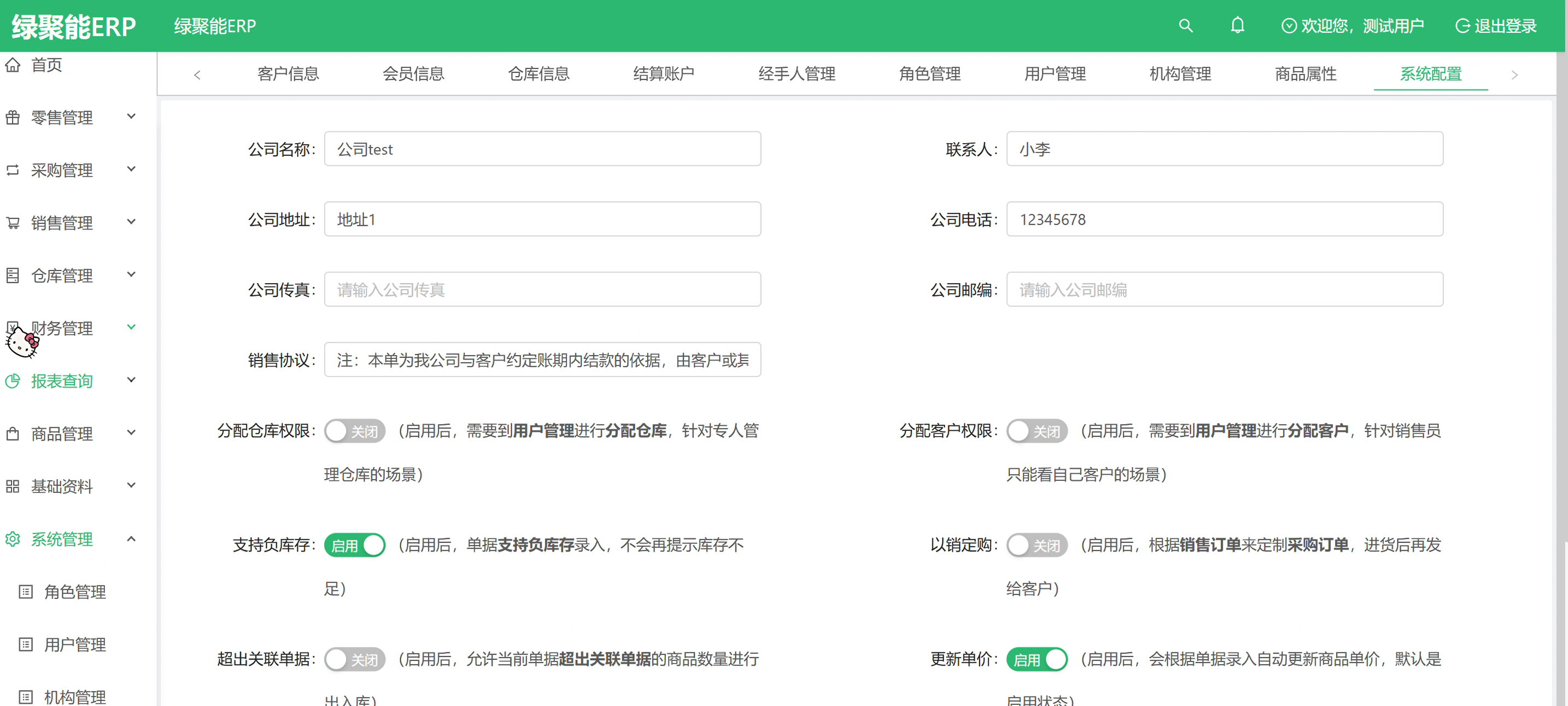Switch to the 客户信息 tab

(288, 74)
